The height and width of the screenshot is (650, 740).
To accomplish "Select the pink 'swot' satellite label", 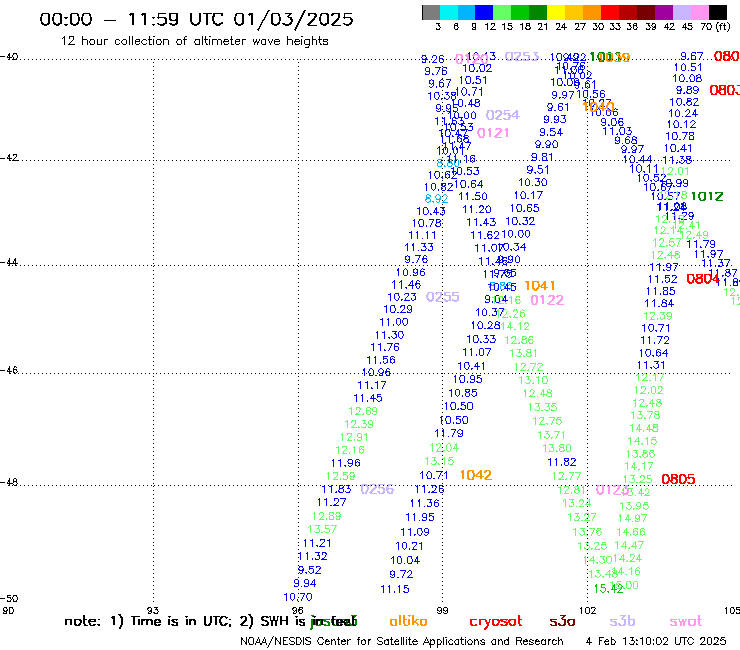I will (685, 621).
